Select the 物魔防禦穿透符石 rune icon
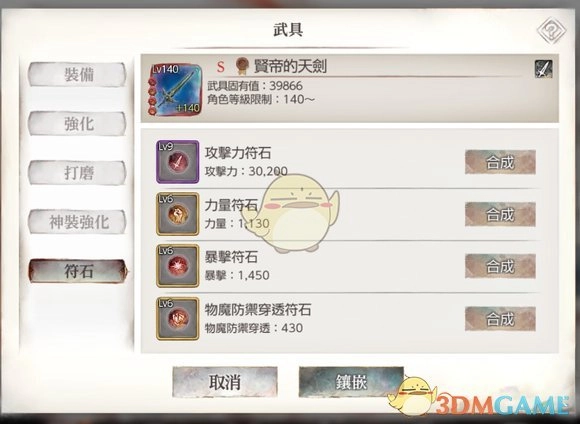Screen dimensions: 580x424 click(x=178, y=318)
